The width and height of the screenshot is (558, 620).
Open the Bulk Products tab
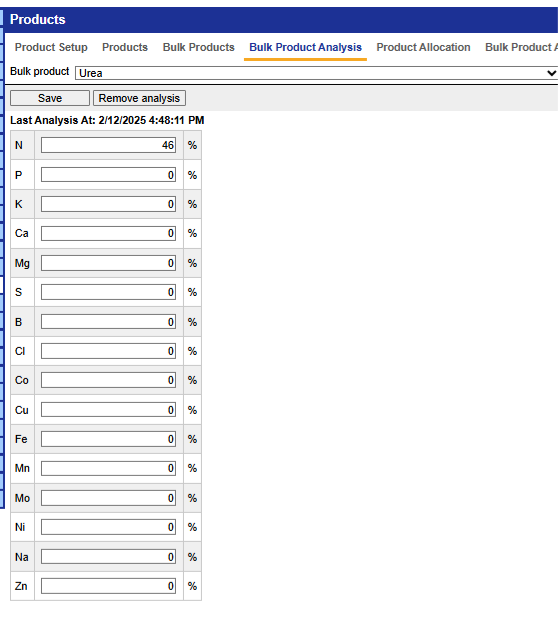click(x=199, y=47)
